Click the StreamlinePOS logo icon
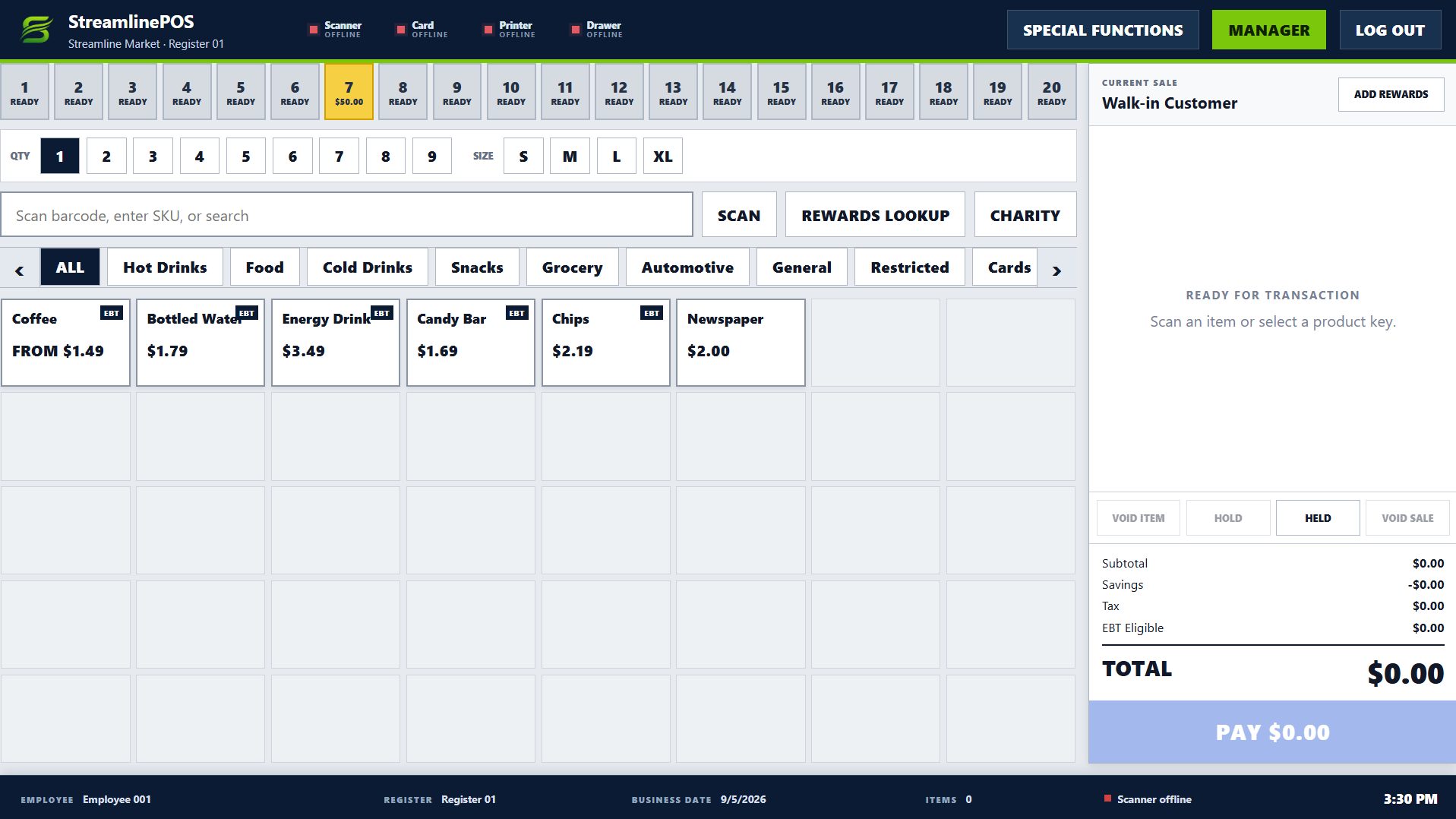 click(36, 30)
